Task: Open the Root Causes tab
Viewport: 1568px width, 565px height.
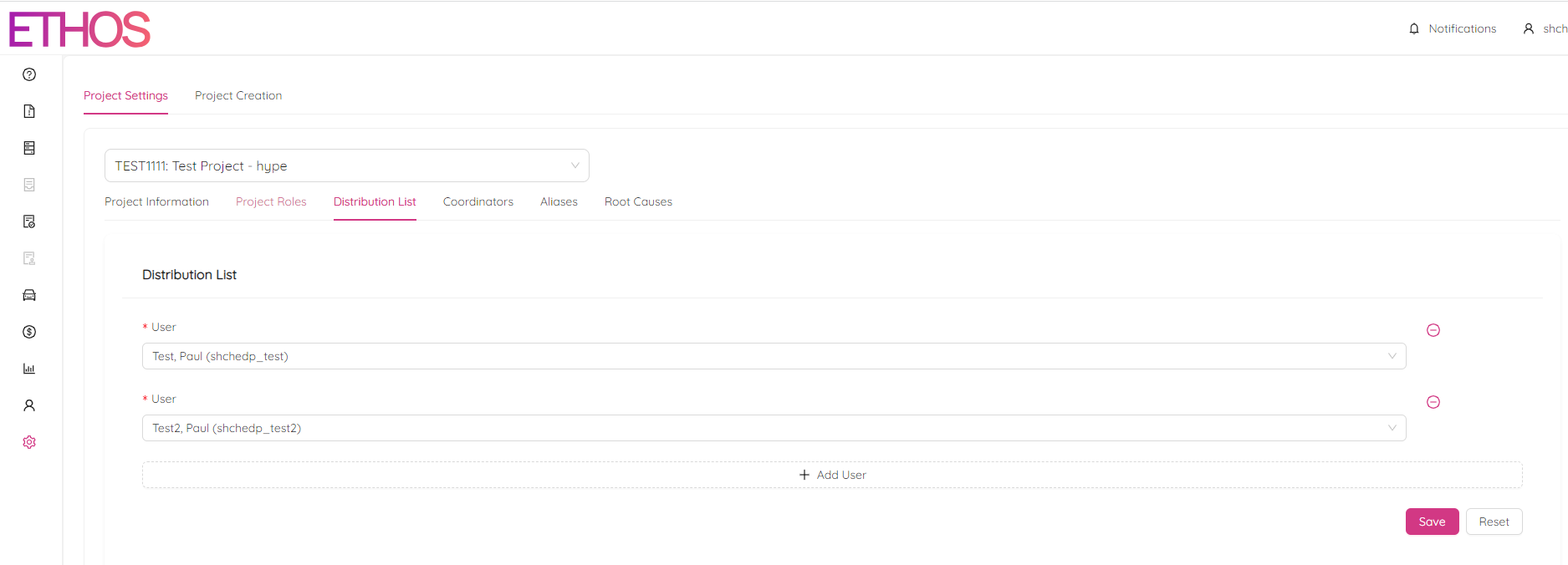Action: click(638, 201)
